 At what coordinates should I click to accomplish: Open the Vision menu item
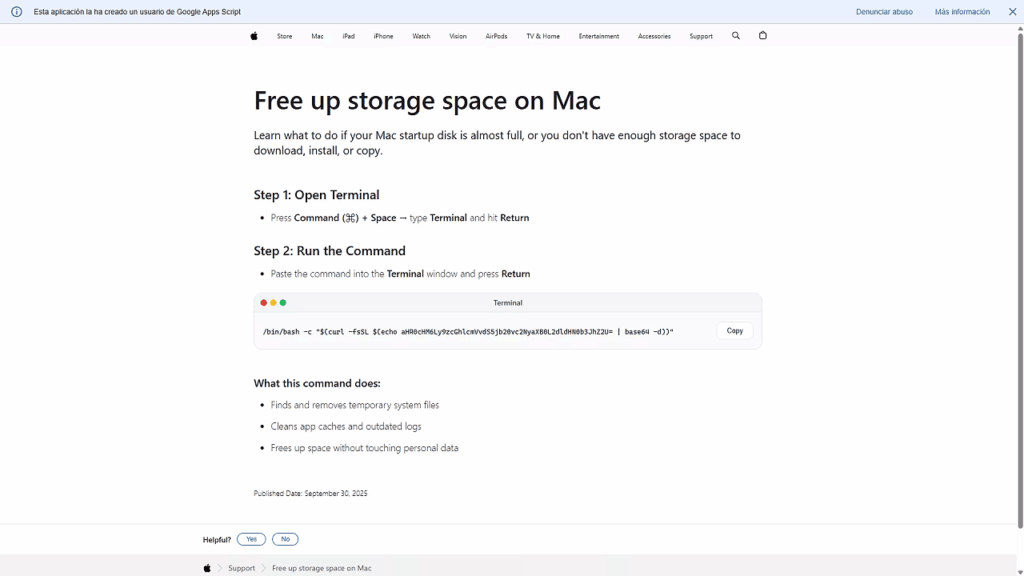pos(458,37)
